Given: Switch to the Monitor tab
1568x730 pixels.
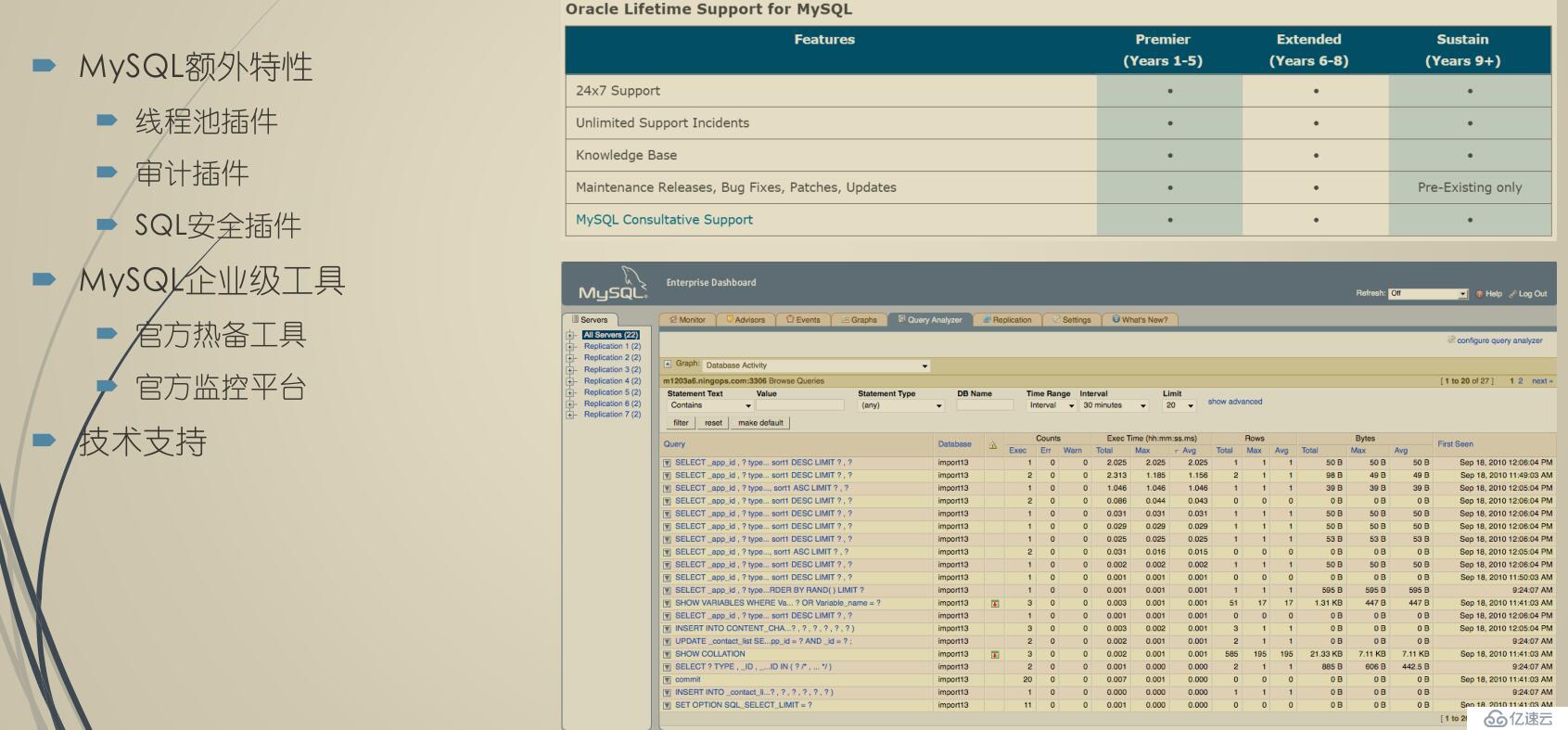Looking at the screenshot, I should point(687,320).
